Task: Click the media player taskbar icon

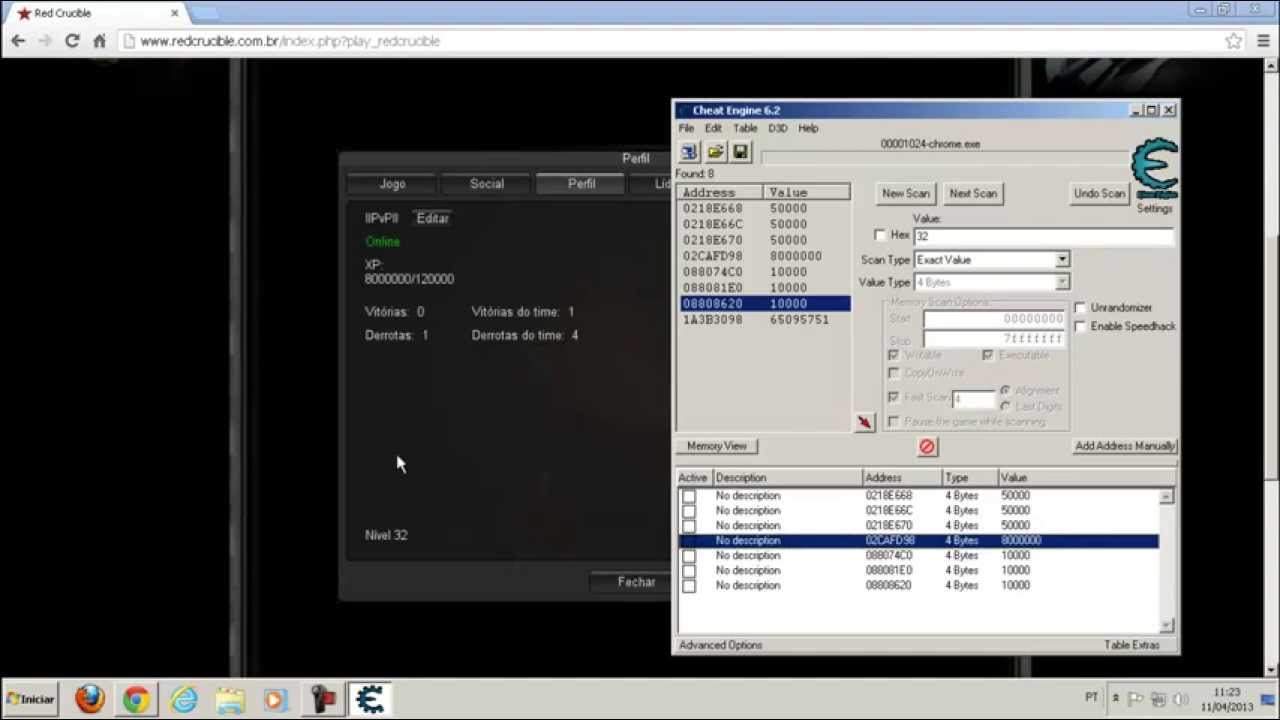Action: click(276, 699)
